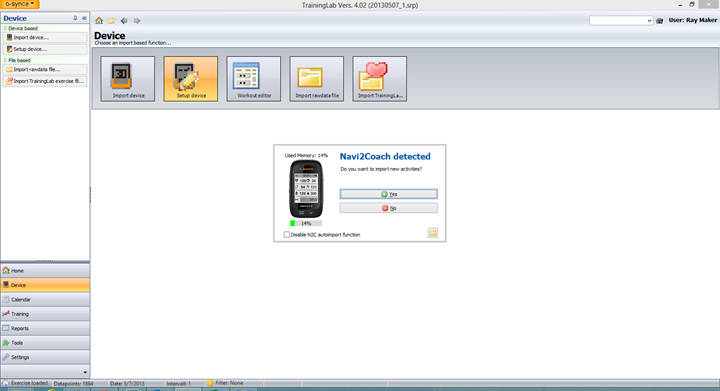Confirm import with the Yes button
This screenshot has width=720, height=391.
(388, 194)
